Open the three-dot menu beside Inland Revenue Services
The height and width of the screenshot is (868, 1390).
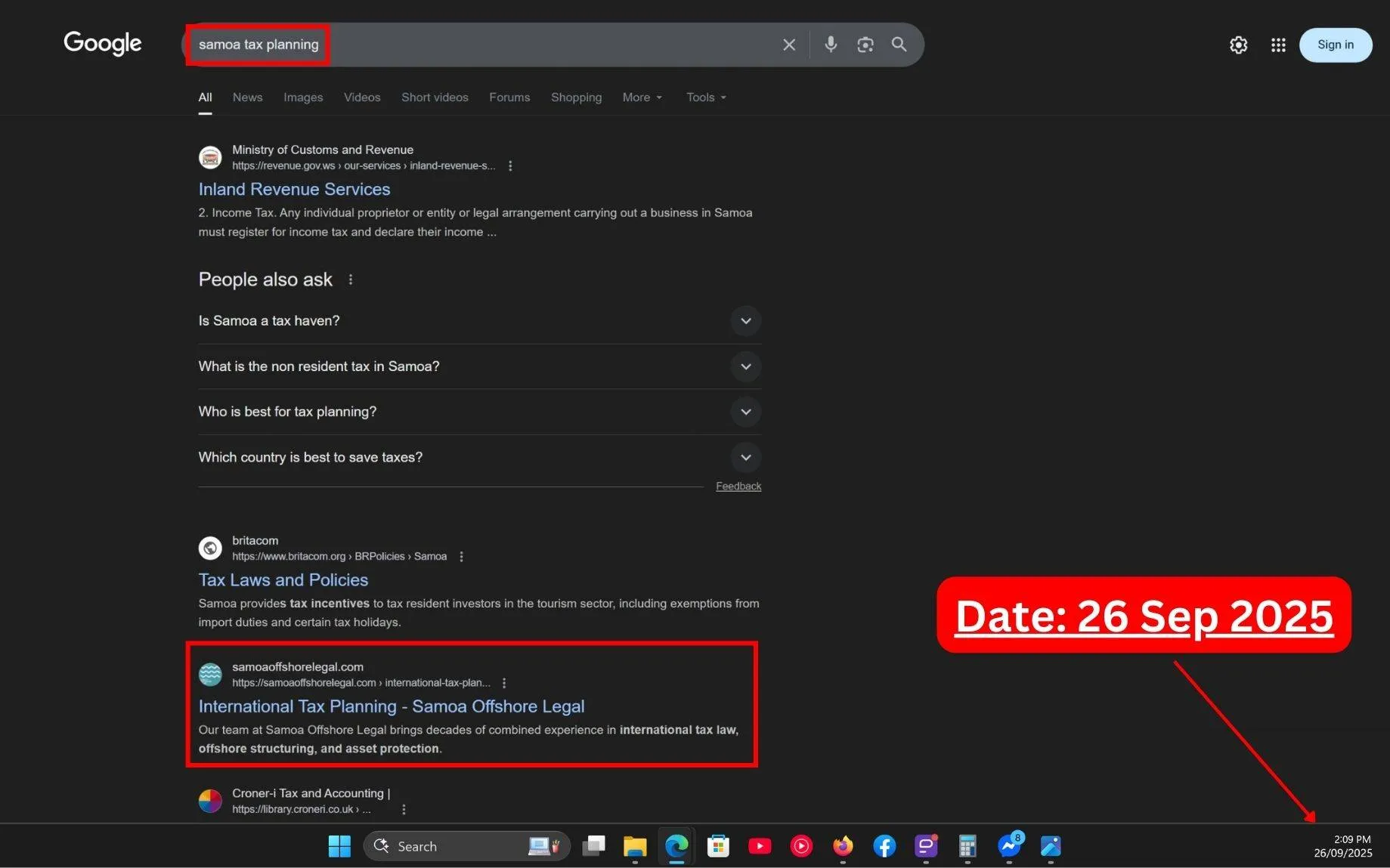(510, 165)
